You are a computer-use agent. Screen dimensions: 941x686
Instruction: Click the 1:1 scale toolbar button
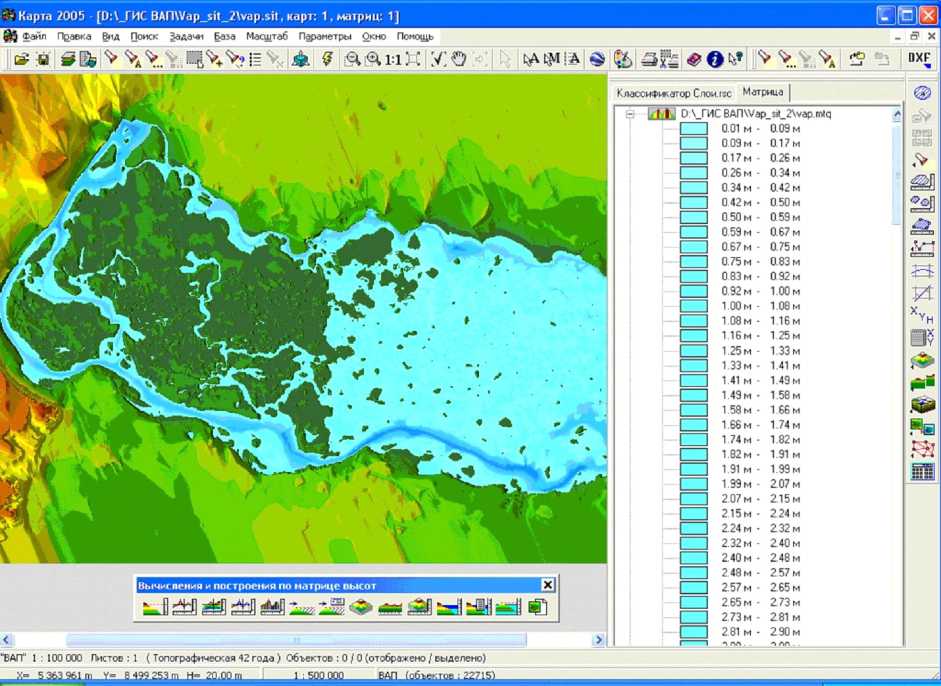click(x=393, y=60)
